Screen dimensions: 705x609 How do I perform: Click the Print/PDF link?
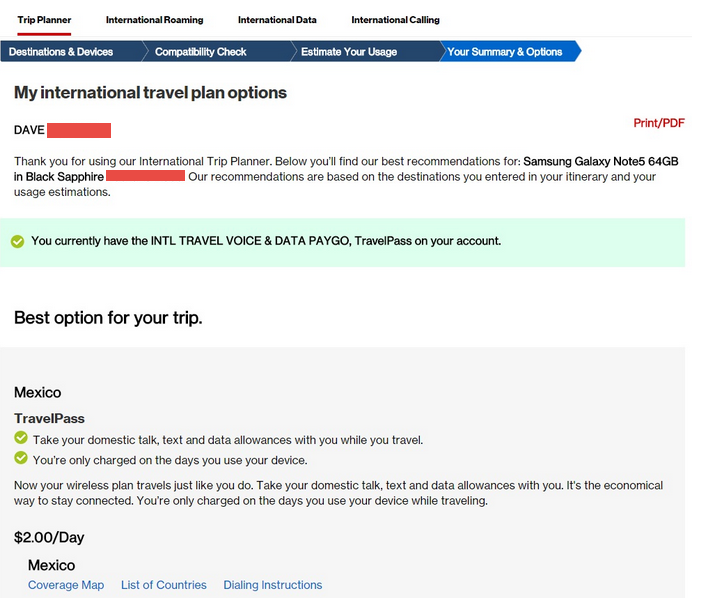659,123
